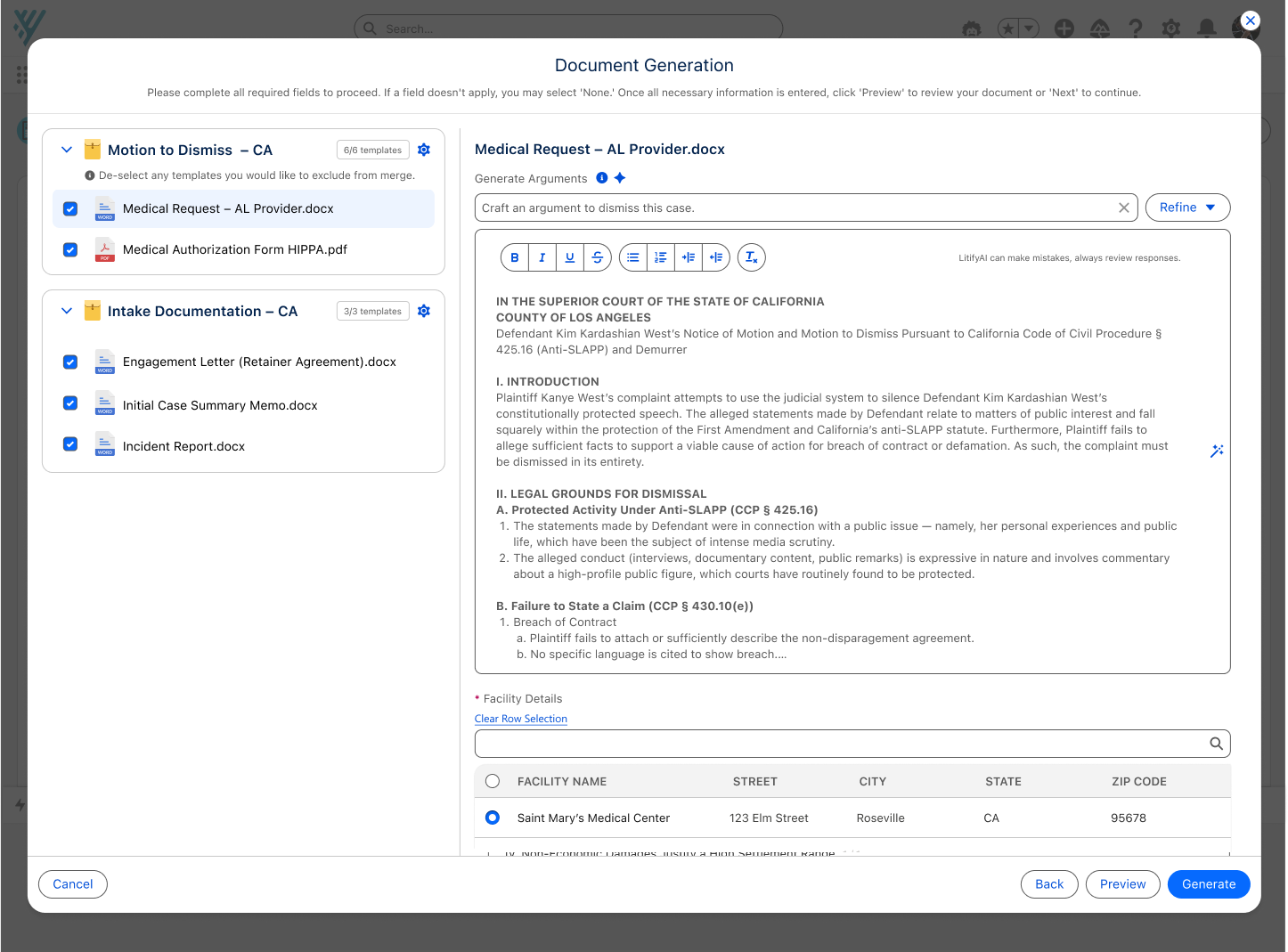The width and height of the screenshot is (1288, 952).
Task: Open the Medical Request – AL Provider.docx row
Action: [x=243, y=208]
